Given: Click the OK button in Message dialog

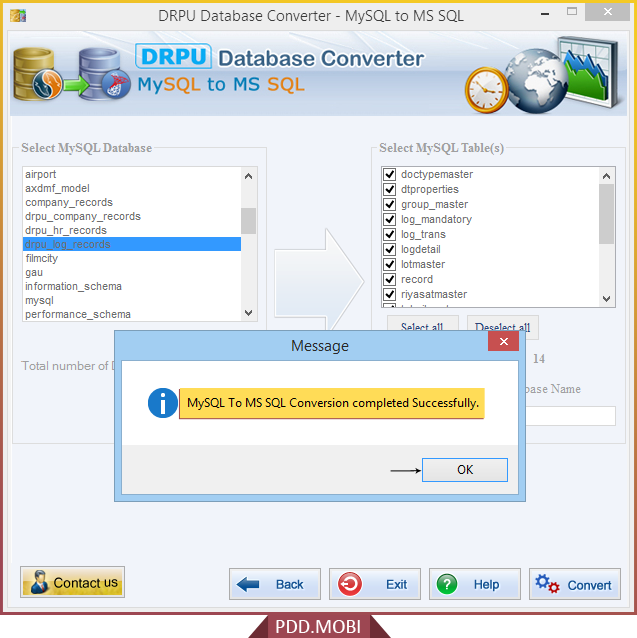Looking at the screenshot, I should click(x=465, y=470).
